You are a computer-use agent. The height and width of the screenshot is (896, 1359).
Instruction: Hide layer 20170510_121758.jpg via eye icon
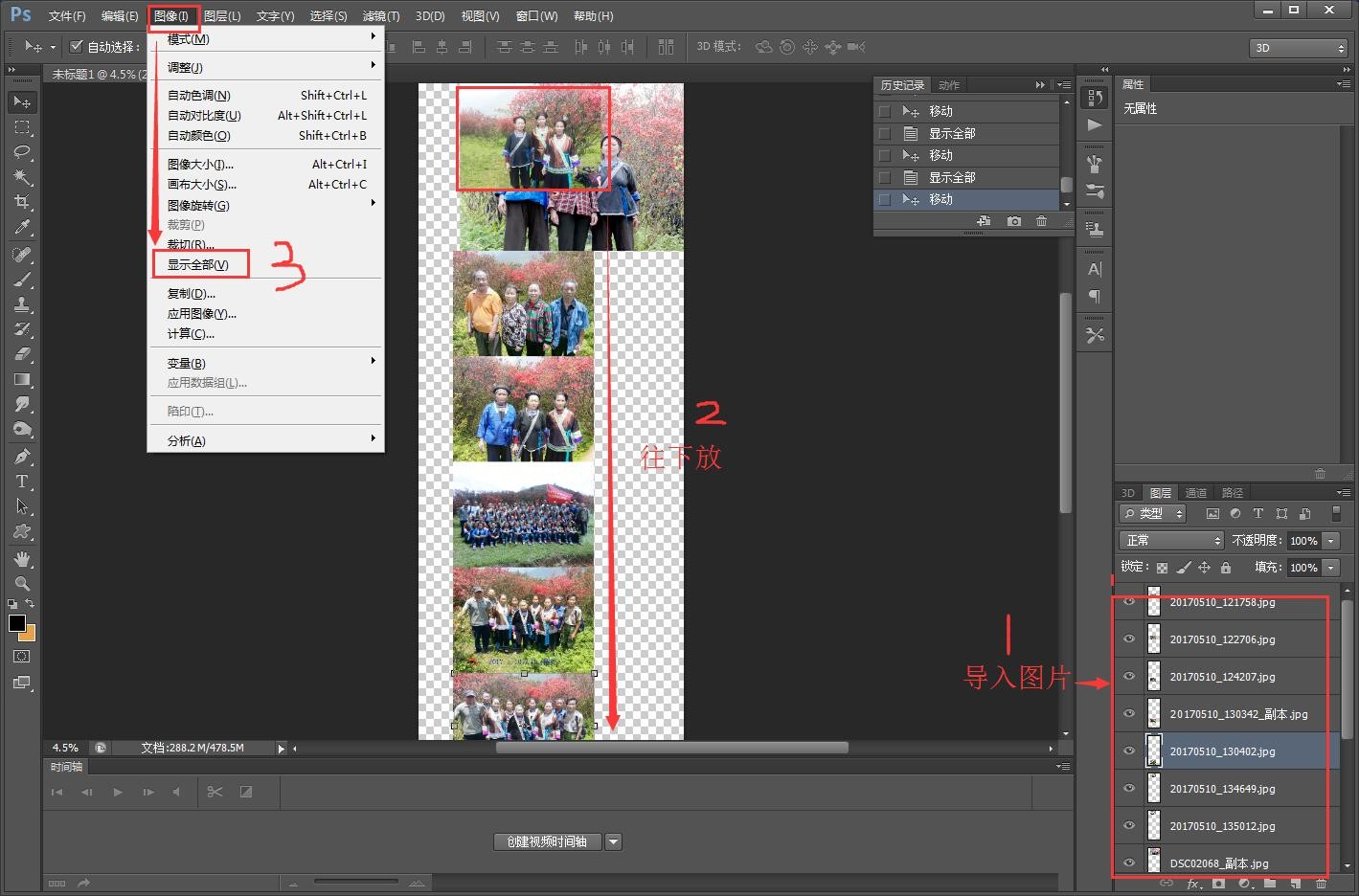point(1129,602)
